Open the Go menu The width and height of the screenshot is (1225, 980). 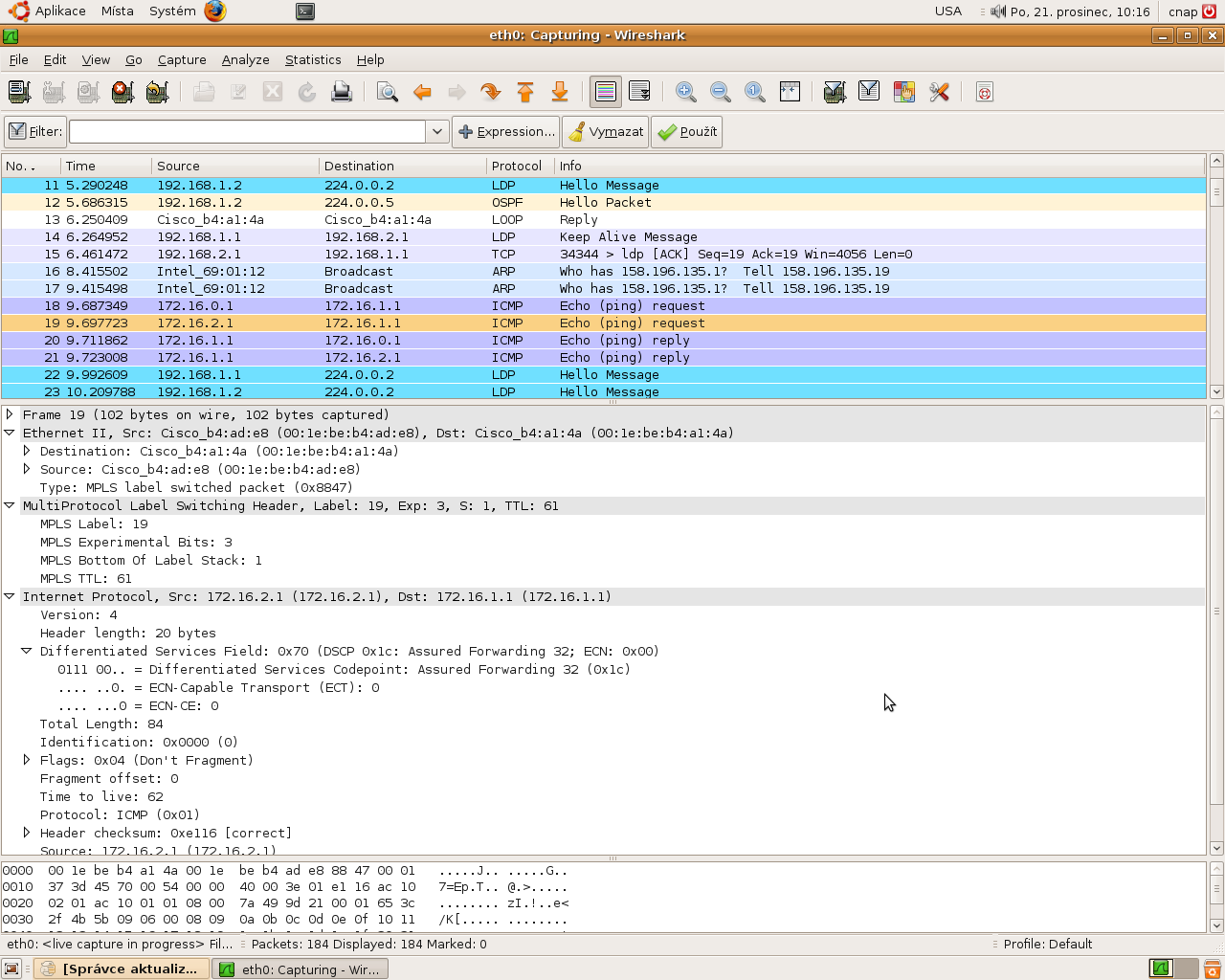134,59
